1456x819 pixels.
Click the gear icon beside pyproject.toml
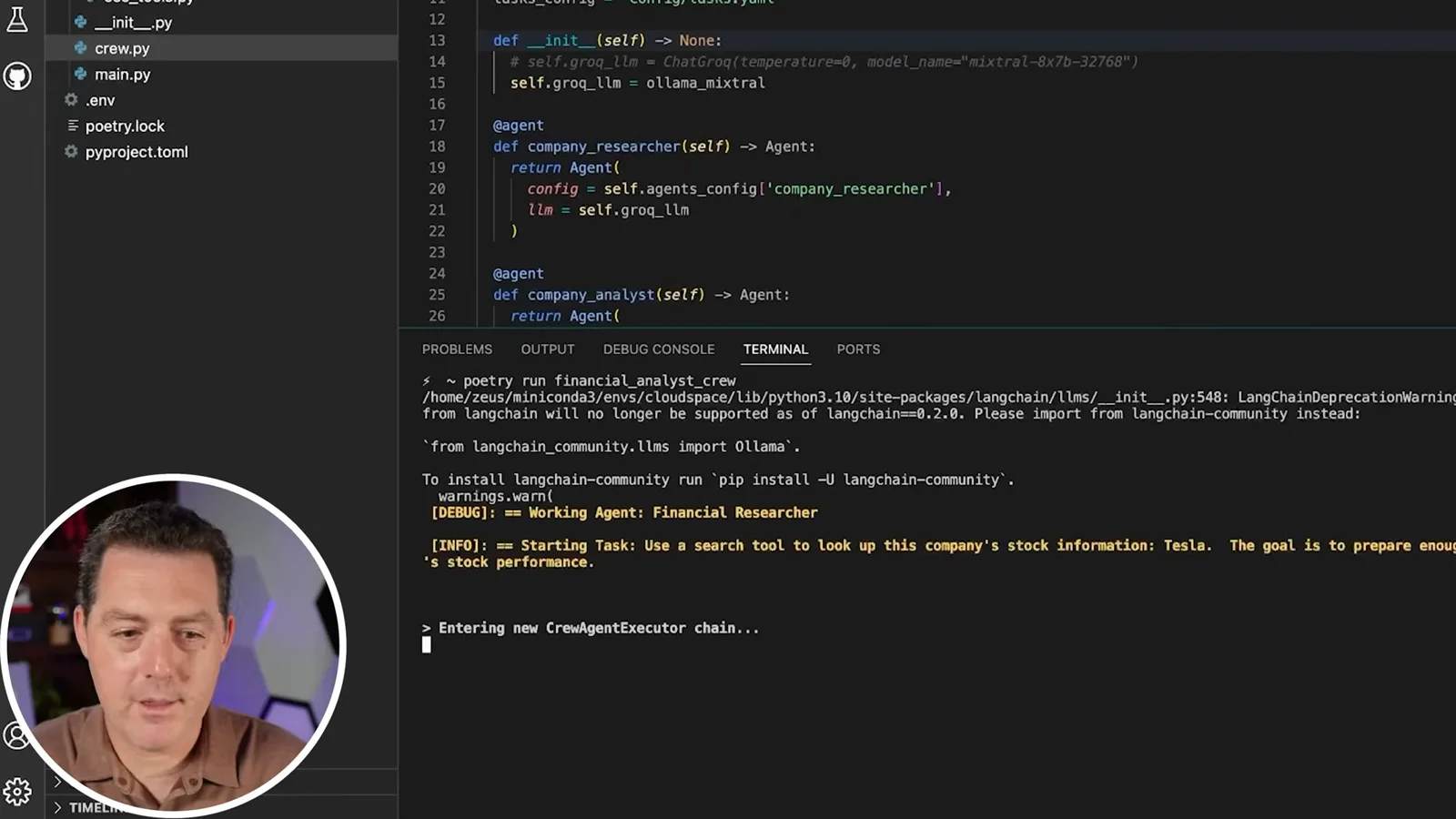coord(71,152)
